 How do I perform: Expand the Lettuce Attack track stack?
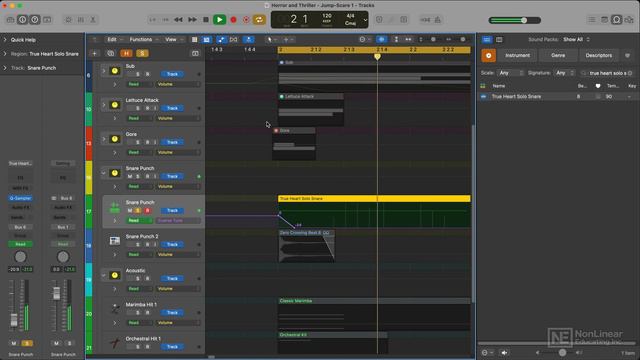click(x=104, y=105)
